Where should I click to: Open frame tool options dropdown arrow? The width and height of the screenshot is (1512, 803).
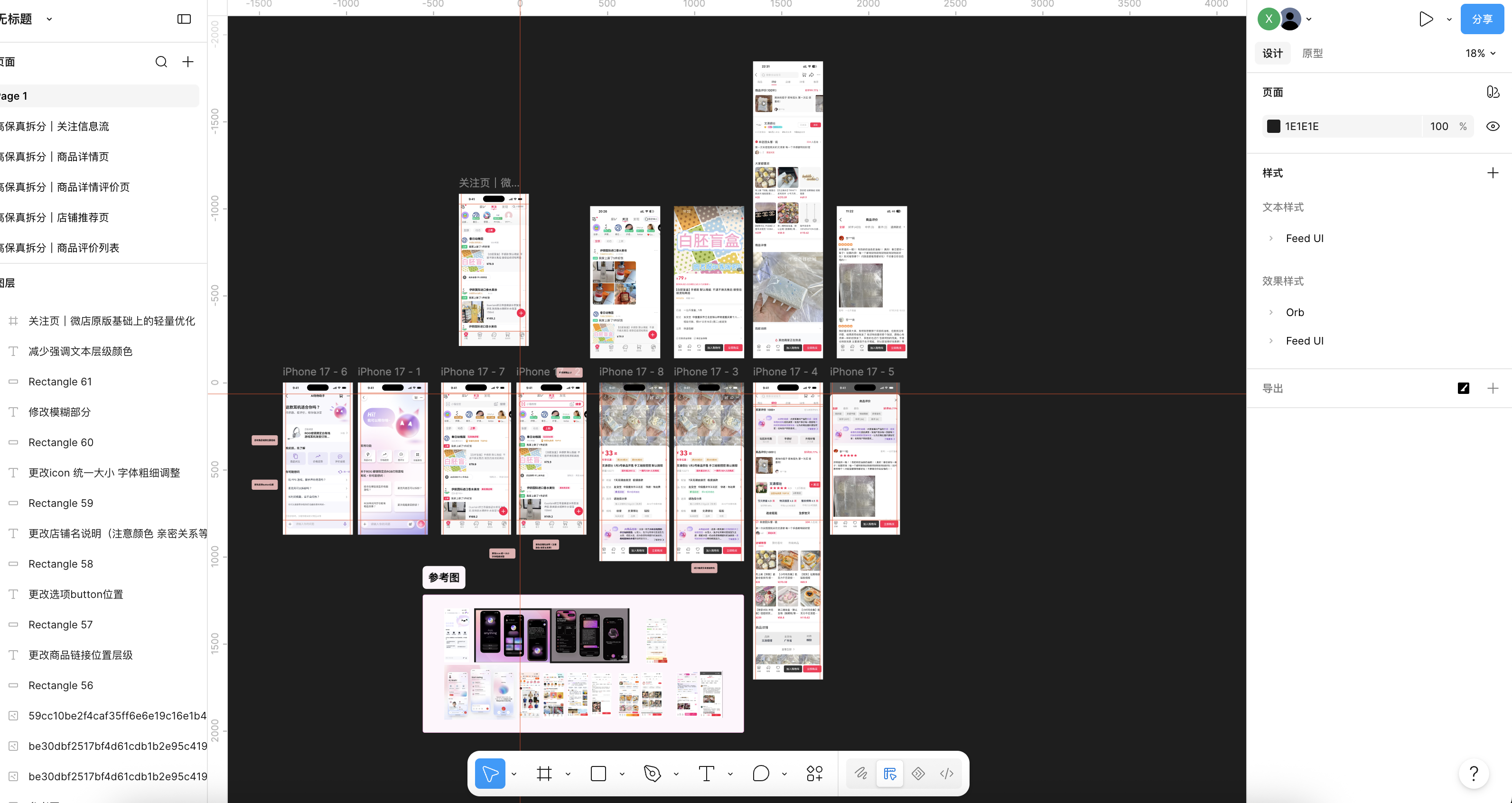coord(568,774)
